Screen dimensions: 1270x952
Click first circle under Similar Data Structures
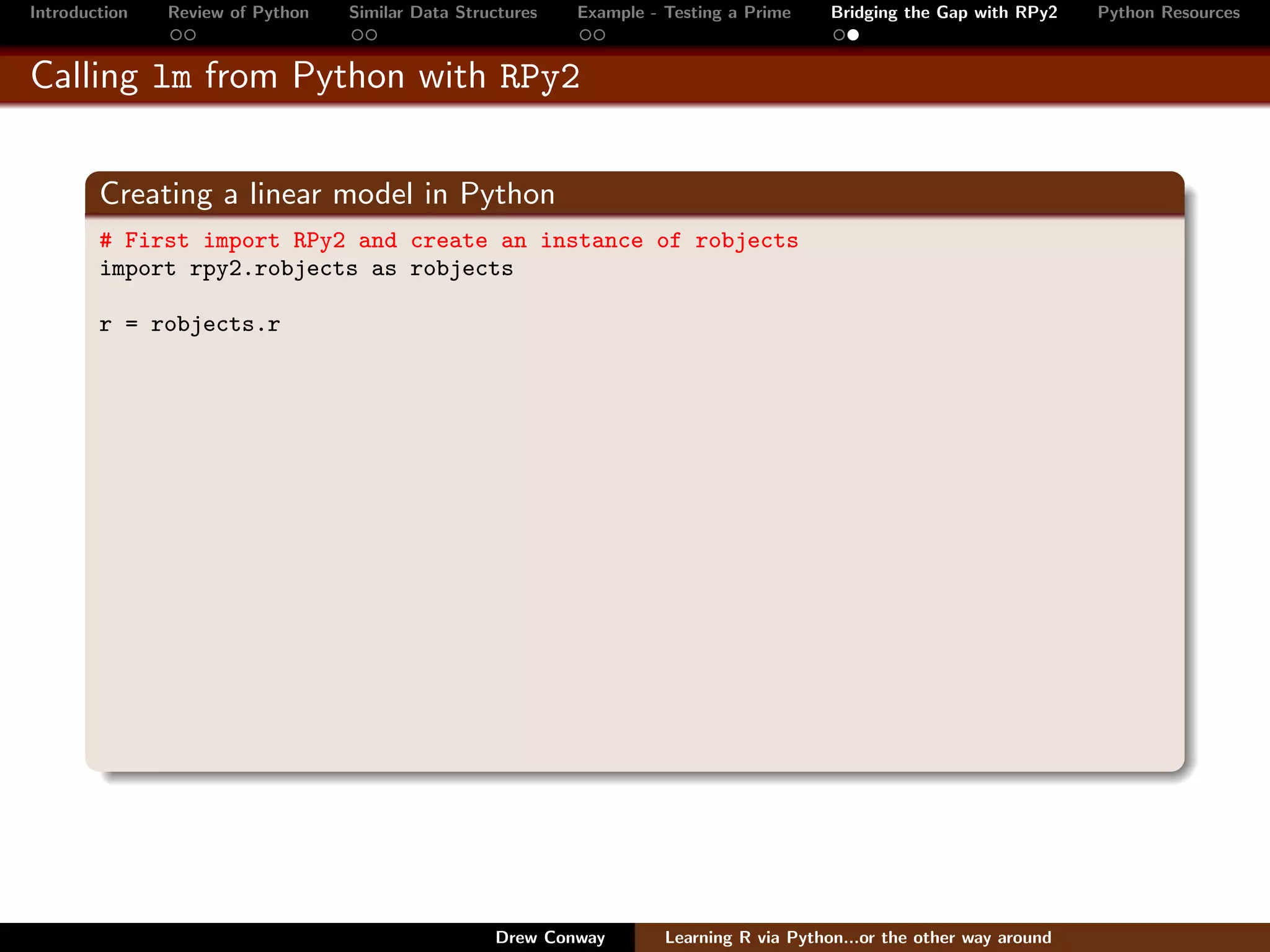(x=357, y=35)
